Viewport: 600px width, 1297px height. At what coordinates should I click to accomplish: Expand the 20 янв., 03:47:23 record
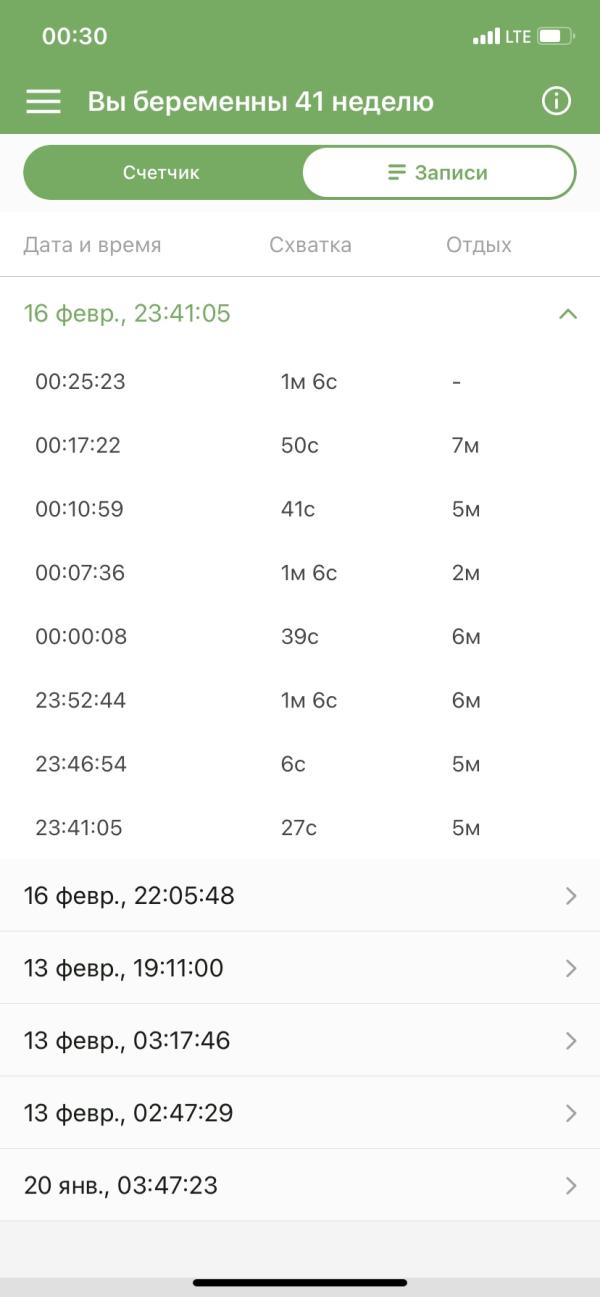(300, 1185)
